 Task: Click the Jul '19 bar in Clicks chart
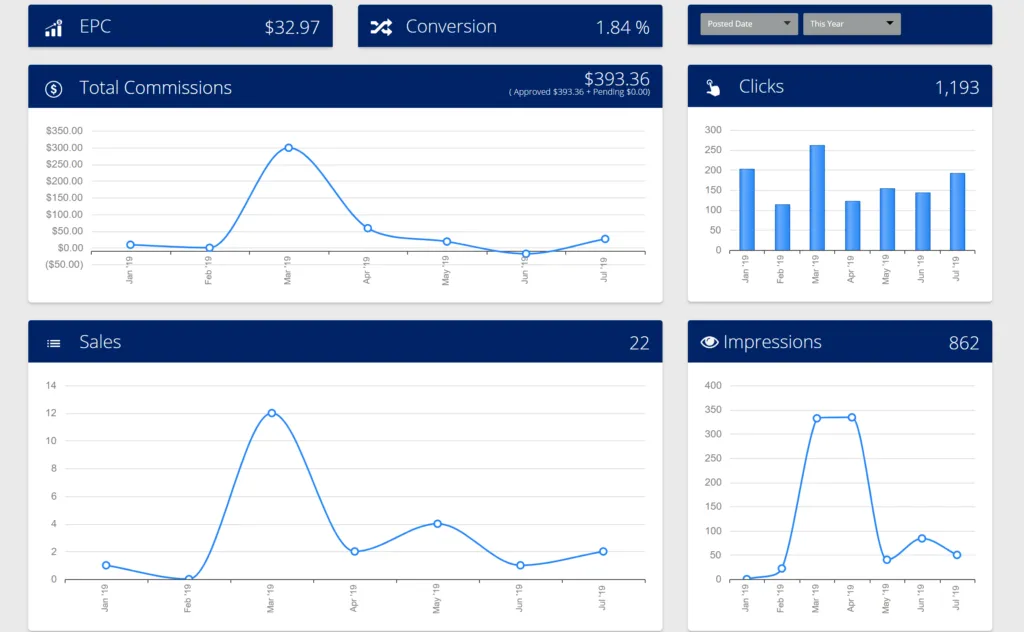(957, 211)
